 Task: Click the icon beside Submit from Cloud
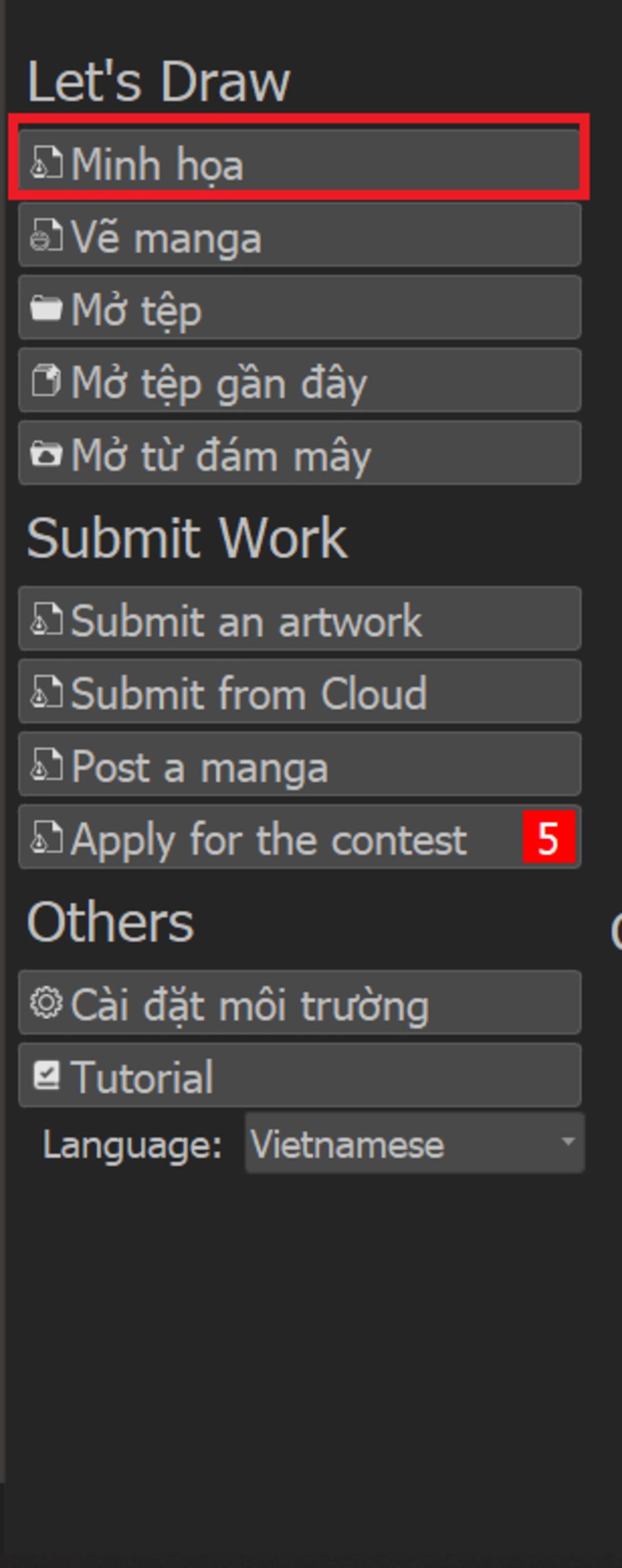46,692
